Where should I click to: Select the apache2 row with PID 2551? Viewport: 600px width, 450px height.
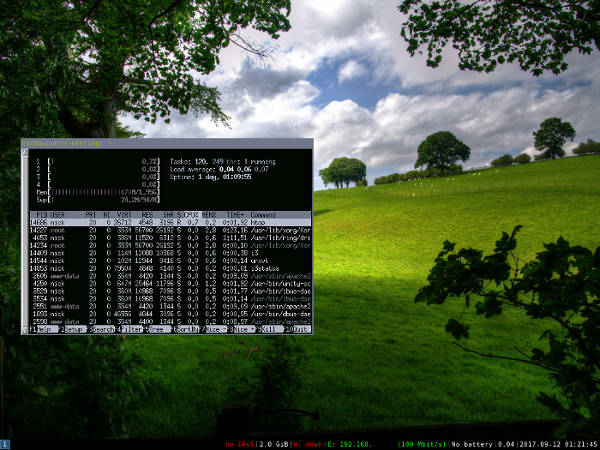click(x=170, y=307)
